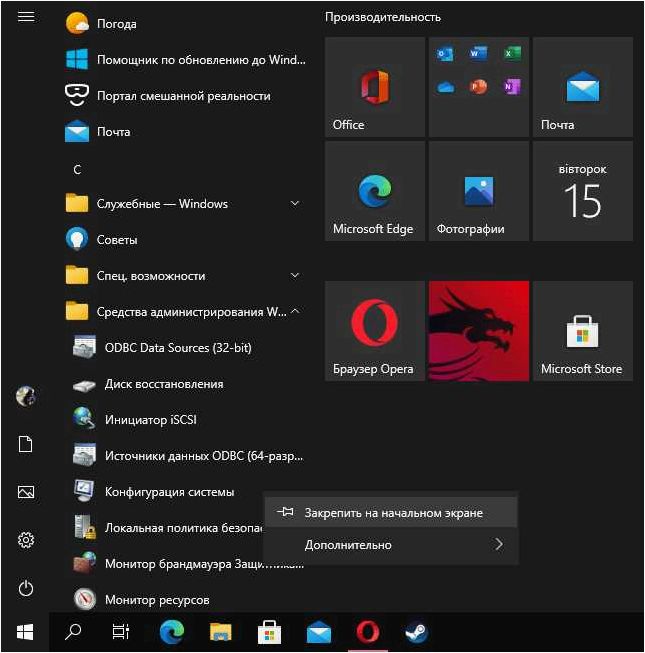Screen dimensions: 645x653
Task: Open taskbar Search
Action: coord(73,632)
